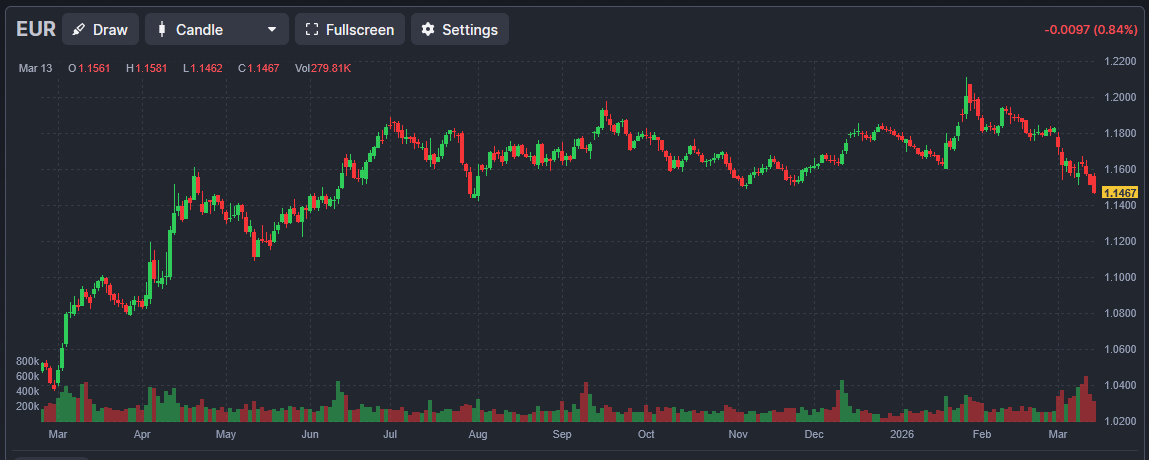Click the Sep label on time axis
The image size is (1149, 460).
(561, 434)
